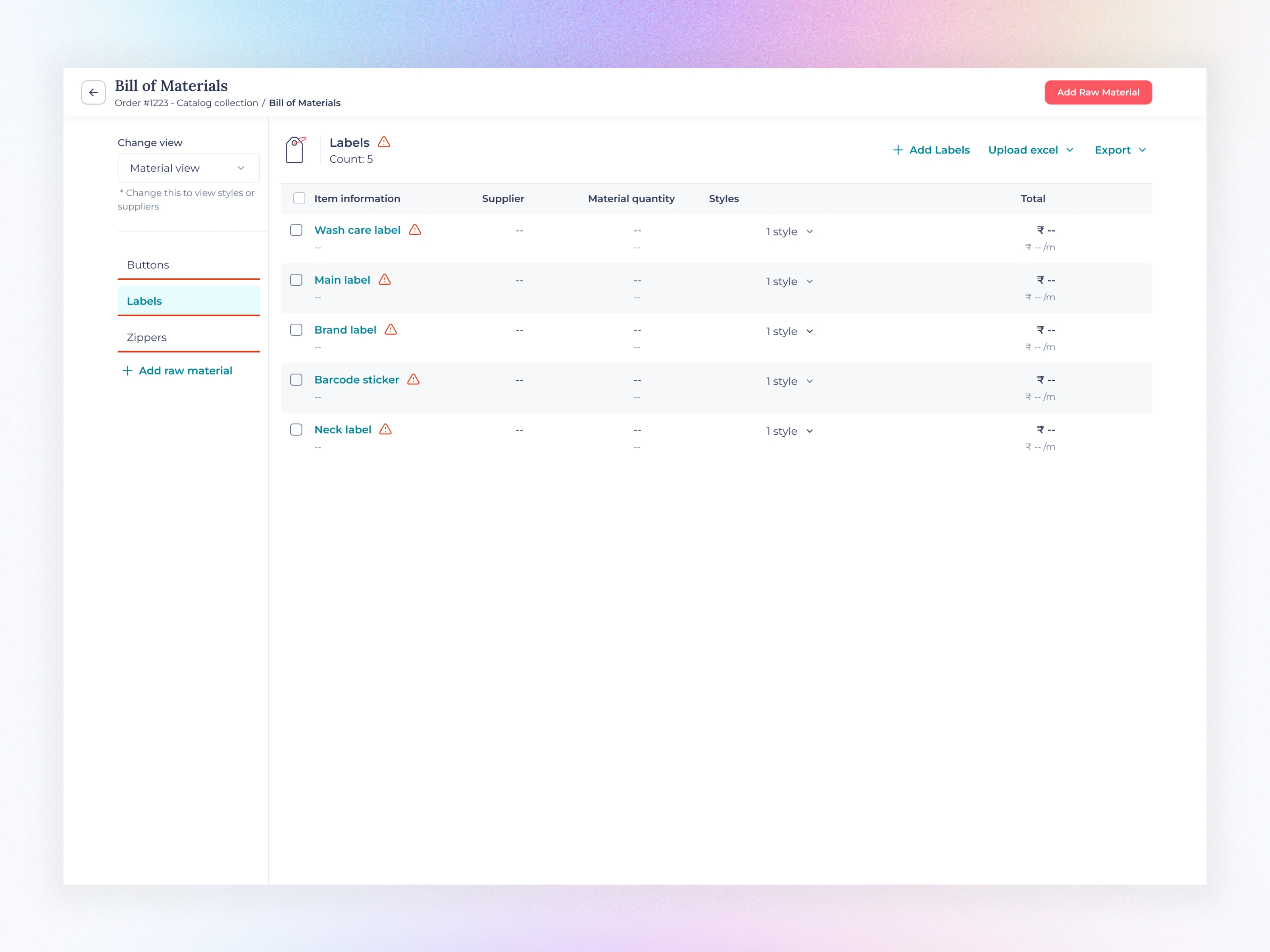Click warning icon beside Wash care label

point(414,230)
